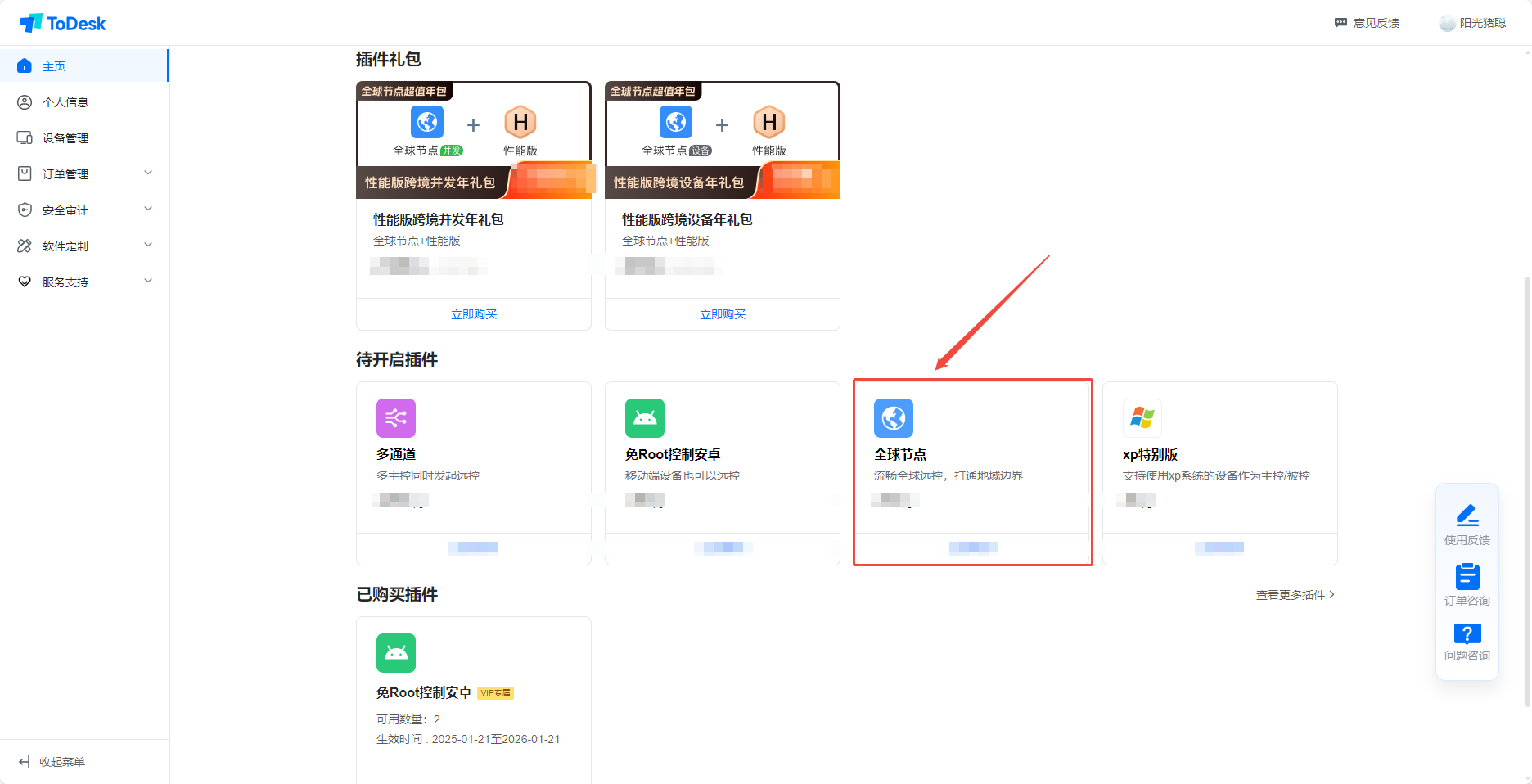Viewport: 1532px width, 784px height.
Task: Click the 免Root控制安卓 icon under 已购买插件
Action: (x=396, y=653)
